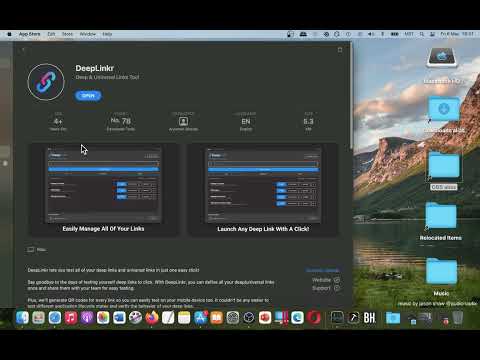The width and height of the screenshot is (480, 360).
Task: Open the App Store menu in menu bar
Action: pos(29,34)
